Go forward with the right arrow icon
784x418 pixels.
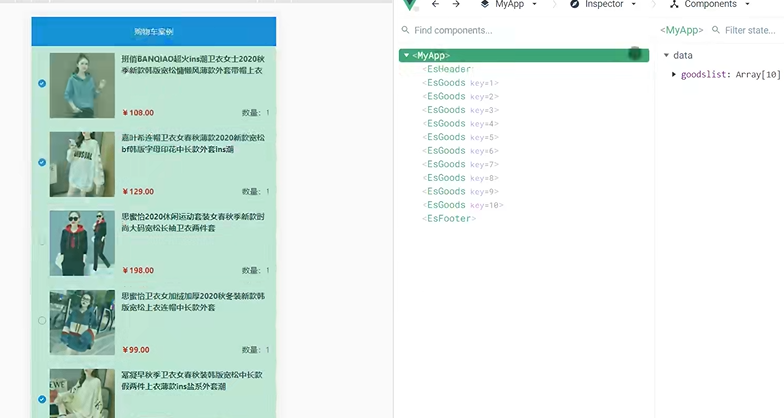tap(456, 4)
